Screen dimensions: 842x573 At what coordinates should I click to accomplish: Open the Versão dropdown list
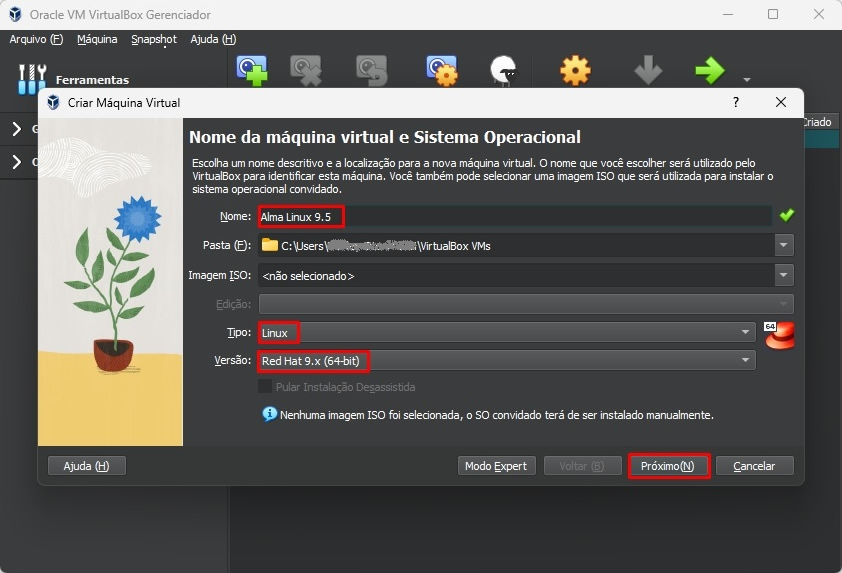point(507,360)
